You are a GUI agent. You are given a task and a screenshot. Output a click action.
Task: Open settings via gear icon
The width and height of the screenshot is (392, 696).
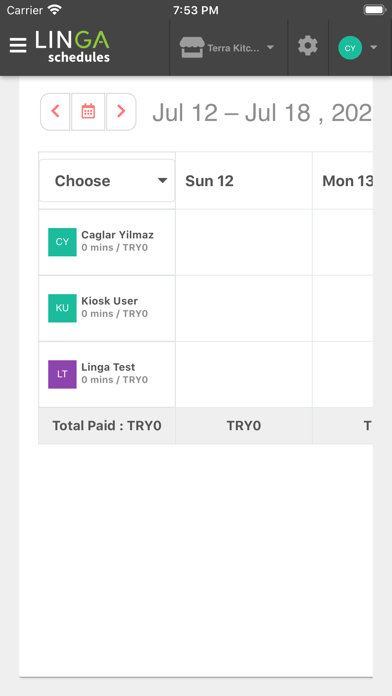308,46
